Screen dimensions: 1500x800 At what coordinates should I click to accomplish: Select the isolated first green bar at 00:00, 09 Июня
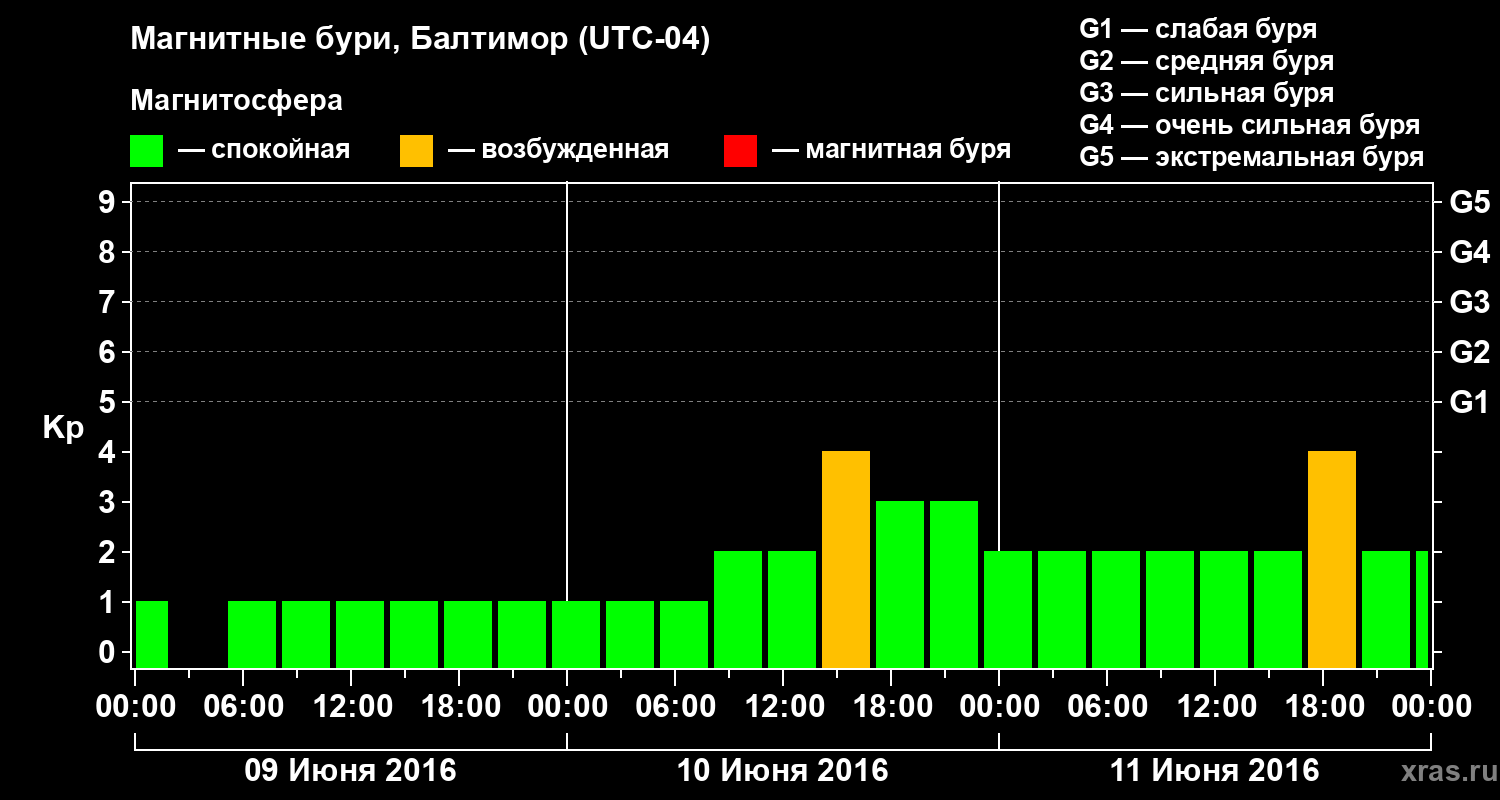pyautogui.click(x=152, y=635)
